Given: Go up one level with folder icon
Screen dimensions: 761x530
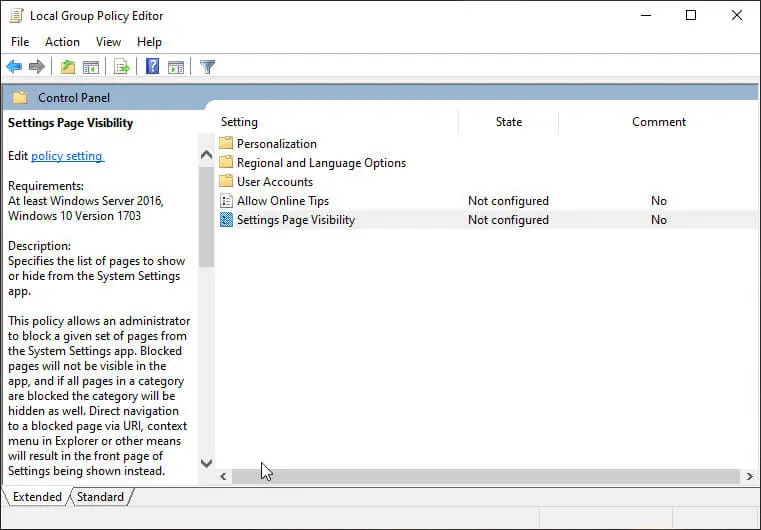Looking at the screenshot, I should pos(67,66).
